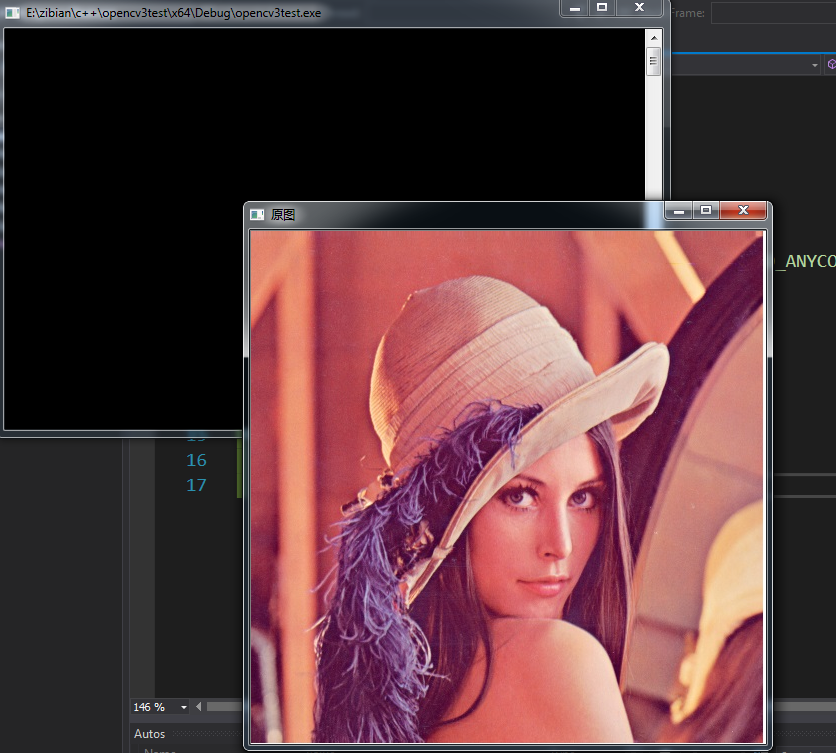Minimize the opencv3test.exe console window

tap(575, 8)
